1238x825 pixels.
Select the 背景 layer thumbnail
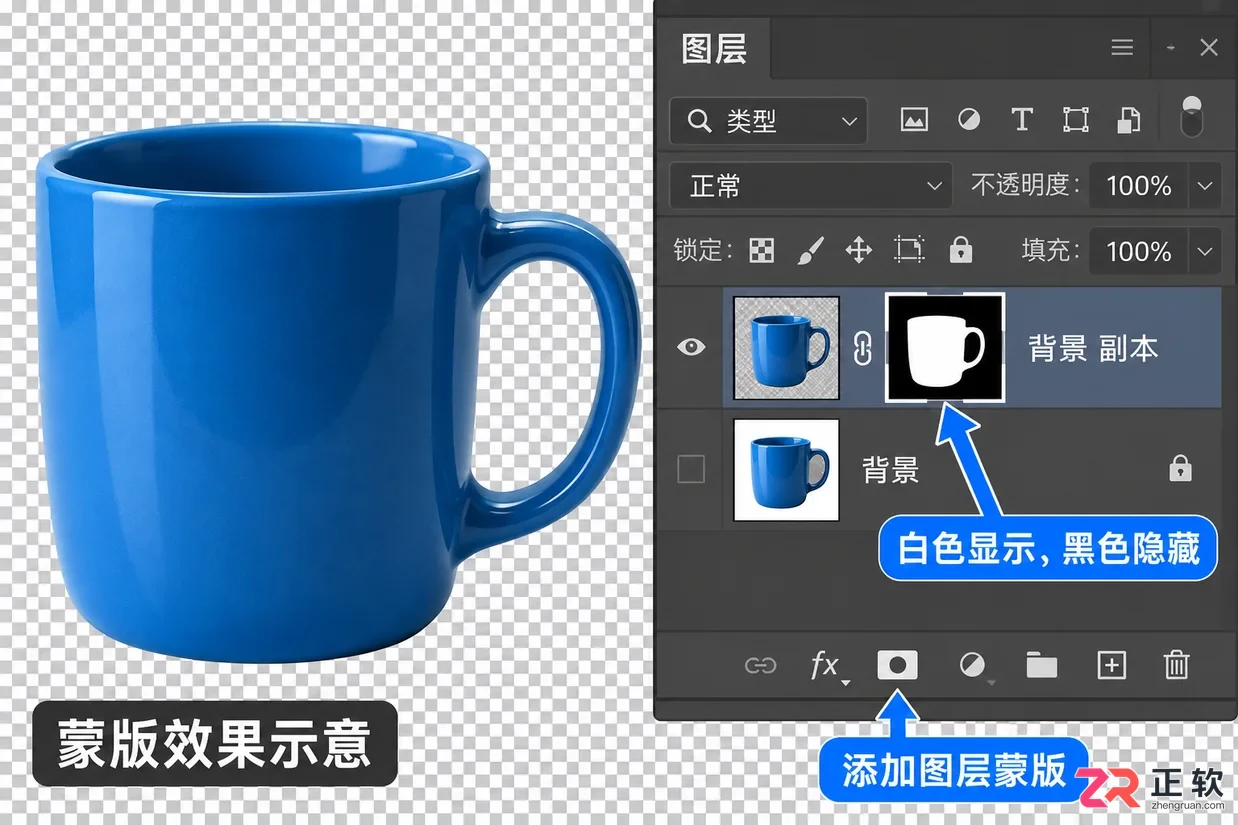point(786,470)
